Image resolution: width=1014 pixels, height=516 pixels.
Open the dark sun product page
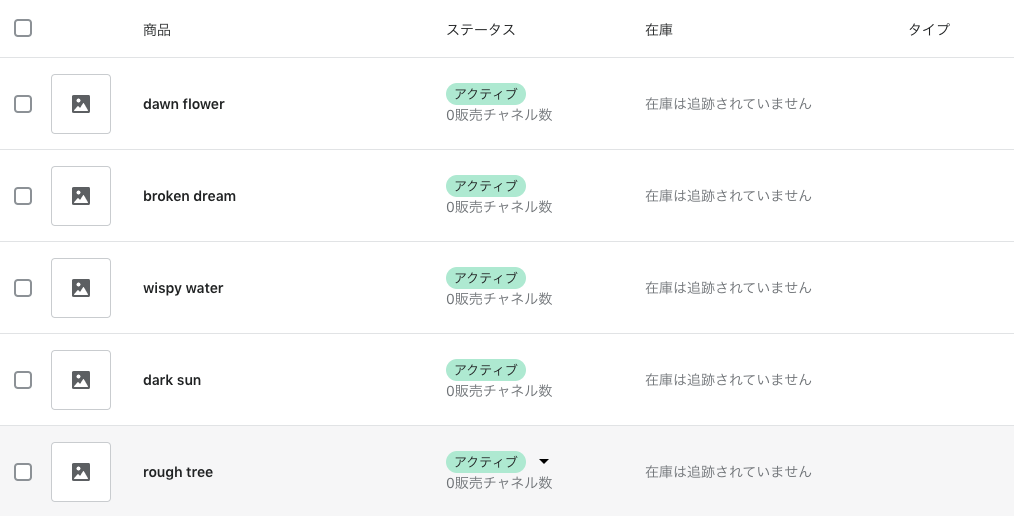172,380
